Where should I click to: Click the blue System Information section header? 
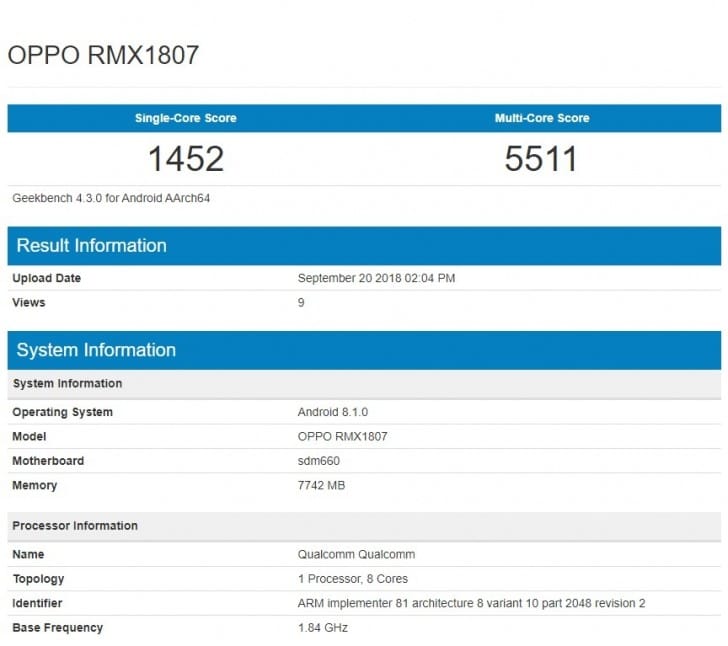(x=96, y=350)
